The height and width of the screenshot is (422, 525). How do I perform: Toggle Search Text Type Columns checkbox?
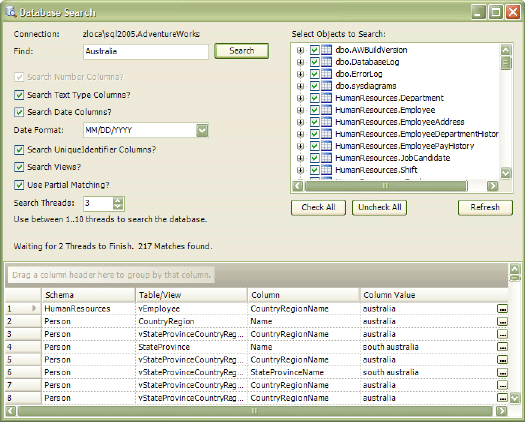[x=19, y=95]
